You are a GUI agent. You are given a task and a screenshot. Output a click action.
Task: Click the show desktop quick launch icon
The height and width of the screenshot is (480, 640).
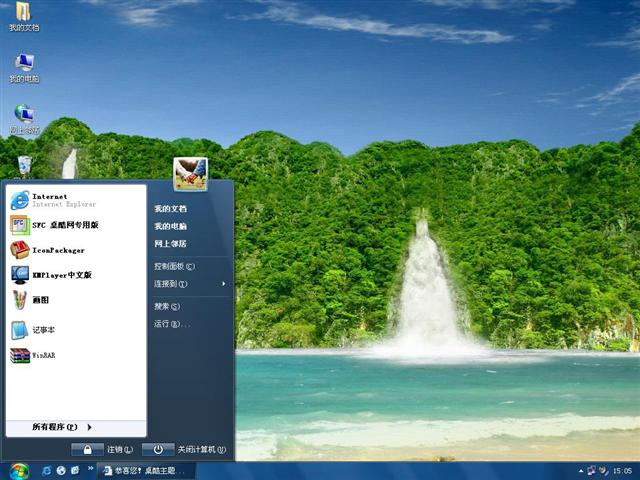(x=75, y=471)
